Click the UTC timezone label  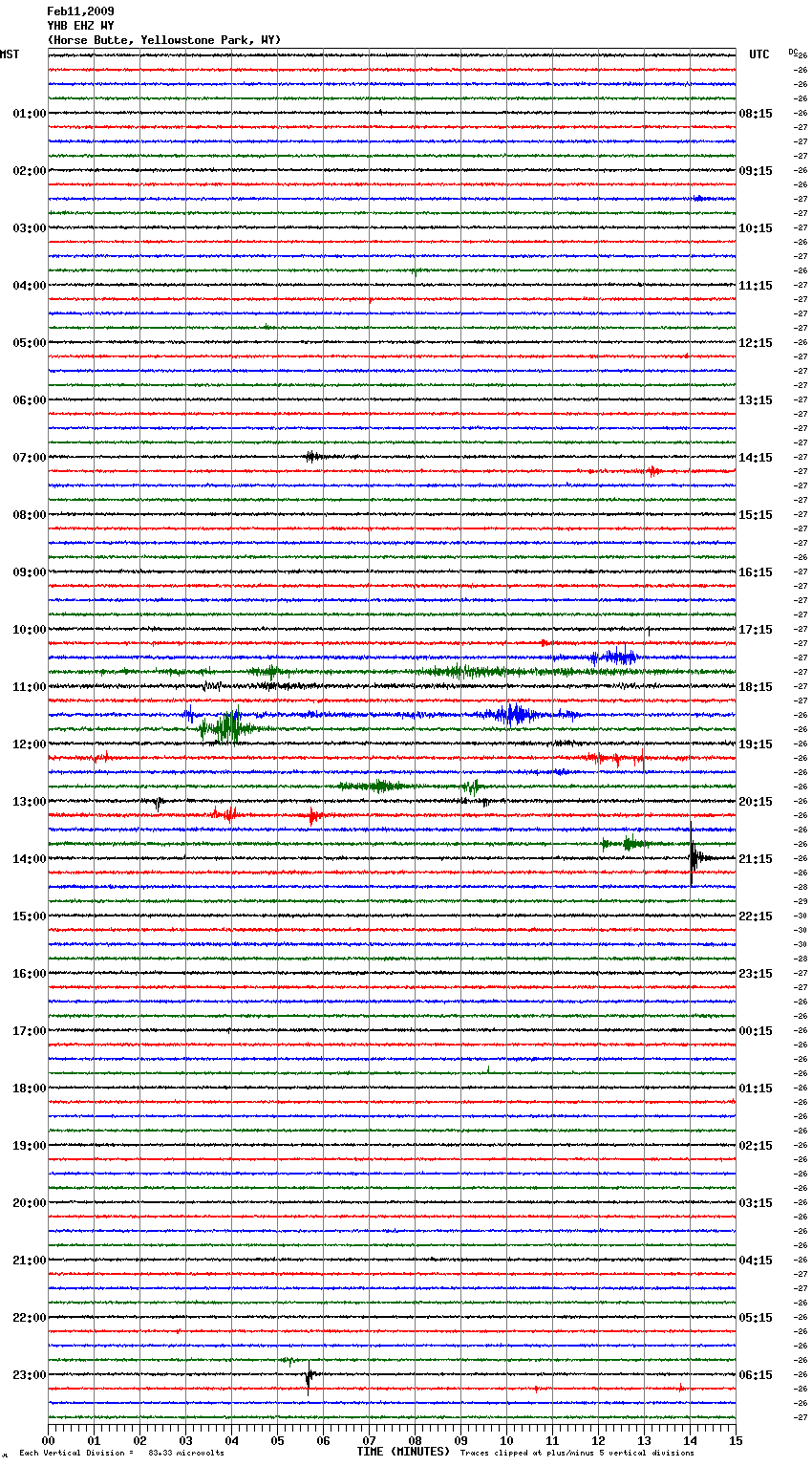pyautogui.click(x=759, y=54)
